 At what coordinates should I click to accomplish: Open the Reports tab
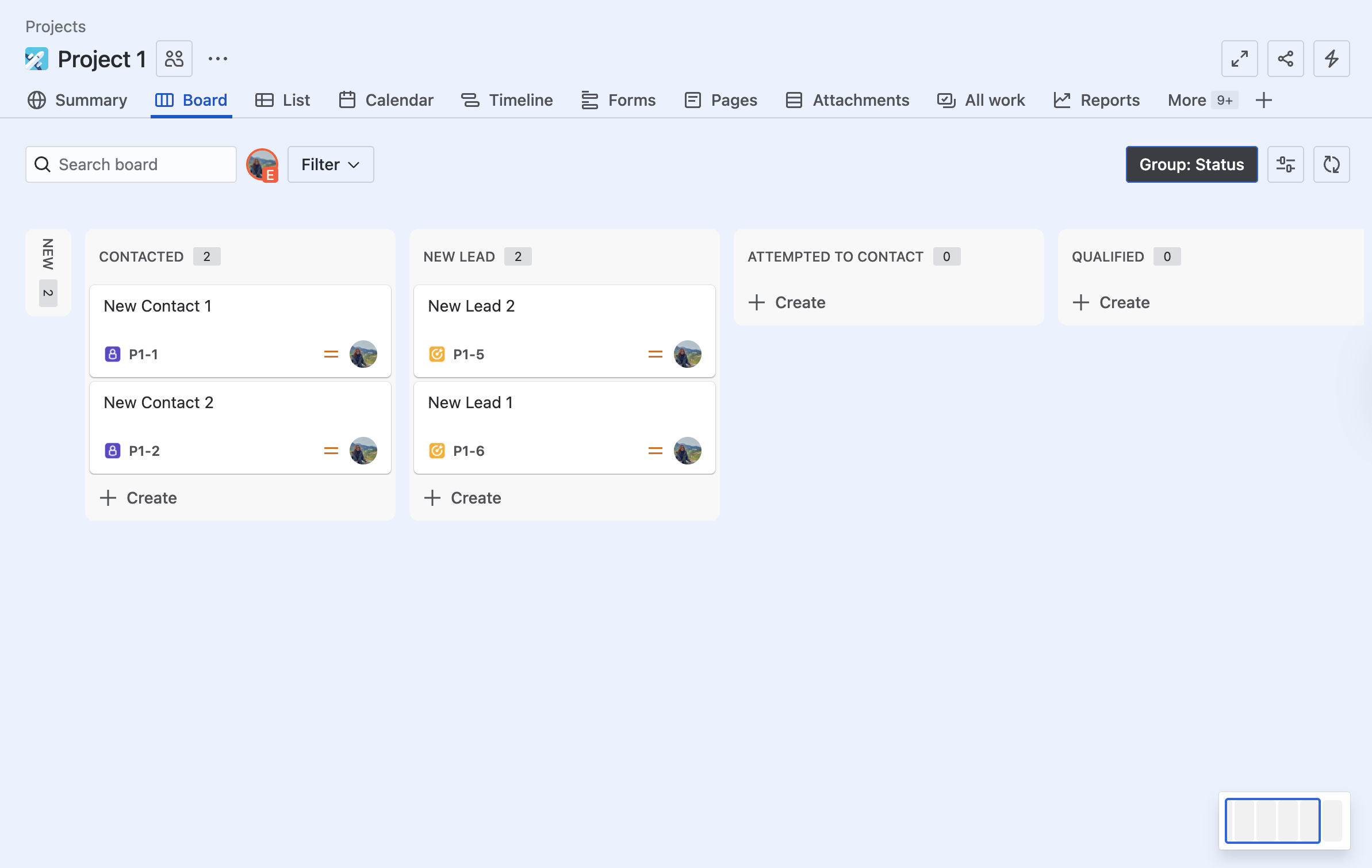coord(1097,100)
